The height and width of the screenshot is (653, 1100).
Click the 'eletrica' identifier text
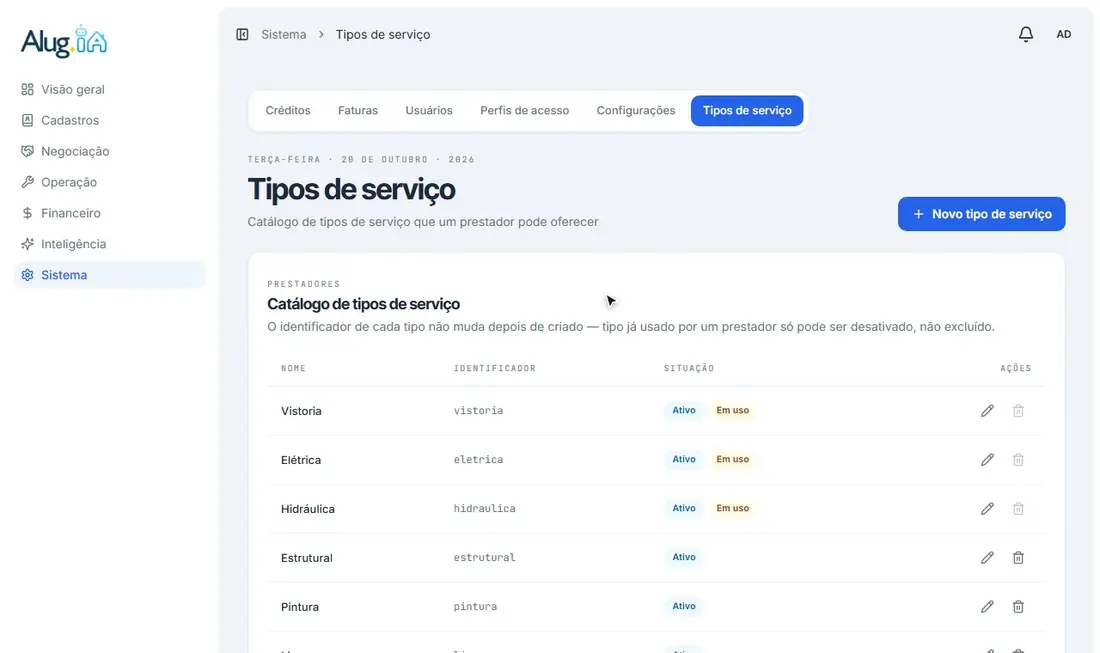[478, 459]
